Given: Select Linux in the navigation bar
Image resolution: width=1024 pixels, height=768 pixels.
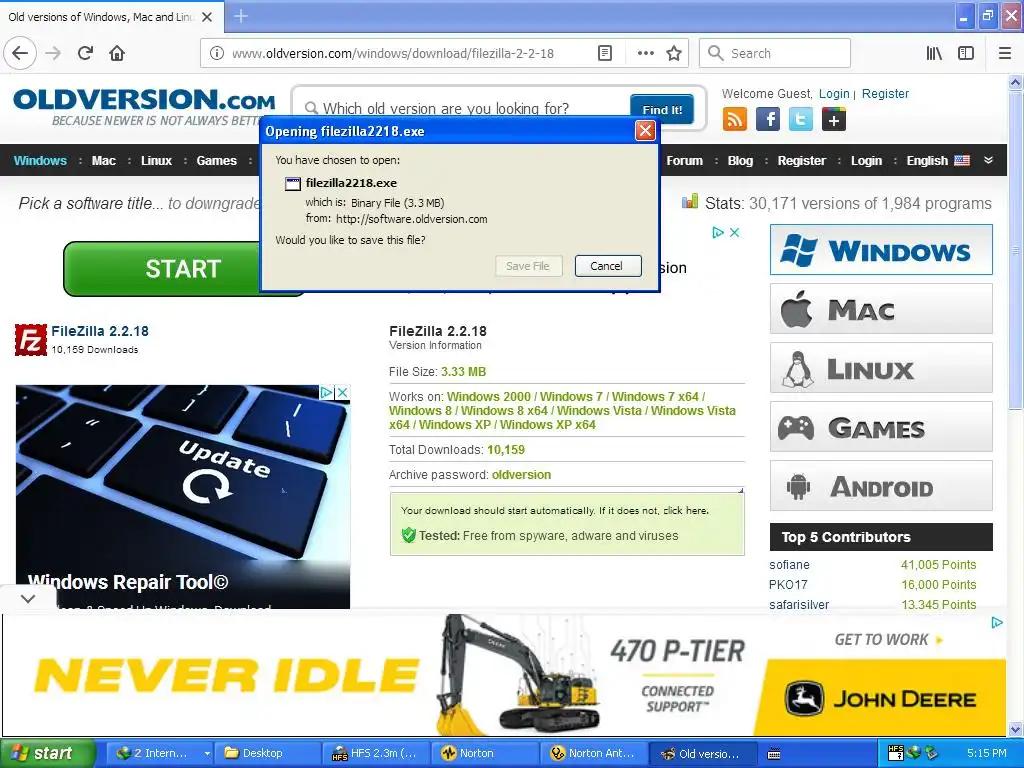Looking at the screenshot, I should pyautogui.click(x=156, y=161).
